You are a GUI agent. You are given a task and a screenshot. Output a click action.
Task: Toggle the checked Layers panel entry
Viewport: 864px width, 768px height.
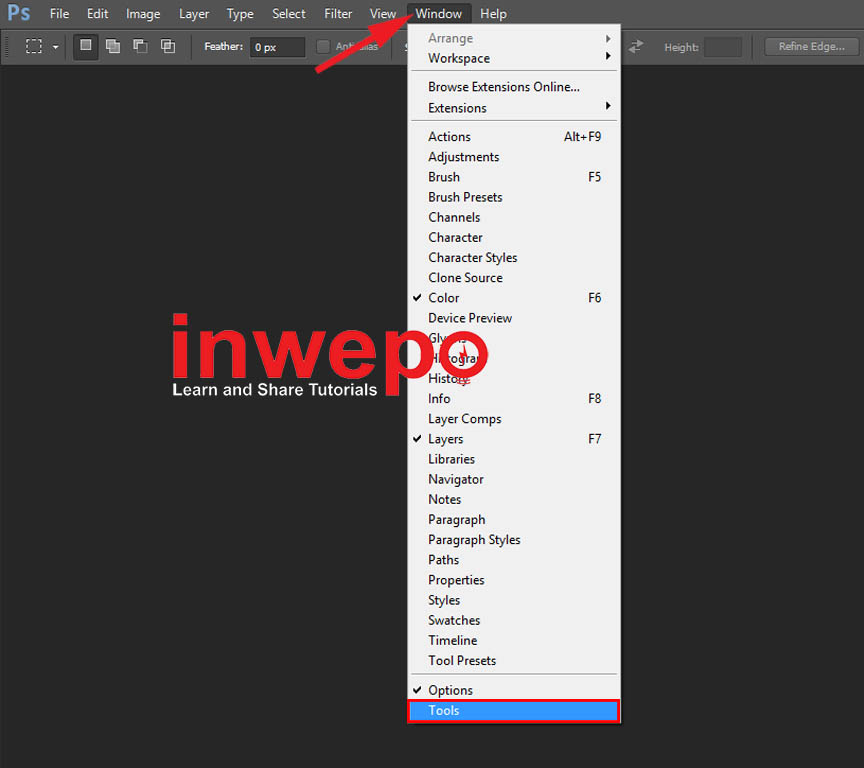[x=445, y=439]
